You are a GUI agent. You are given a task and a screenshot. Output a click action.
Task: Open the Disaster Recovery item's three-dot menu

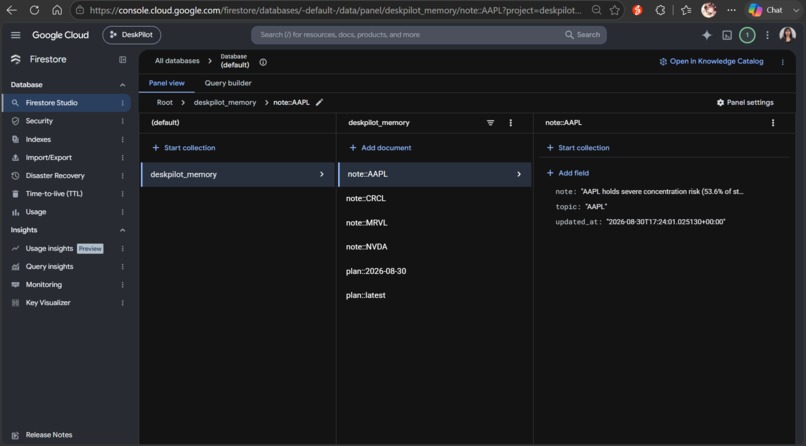pyautogui.click(x=122, y=176)
